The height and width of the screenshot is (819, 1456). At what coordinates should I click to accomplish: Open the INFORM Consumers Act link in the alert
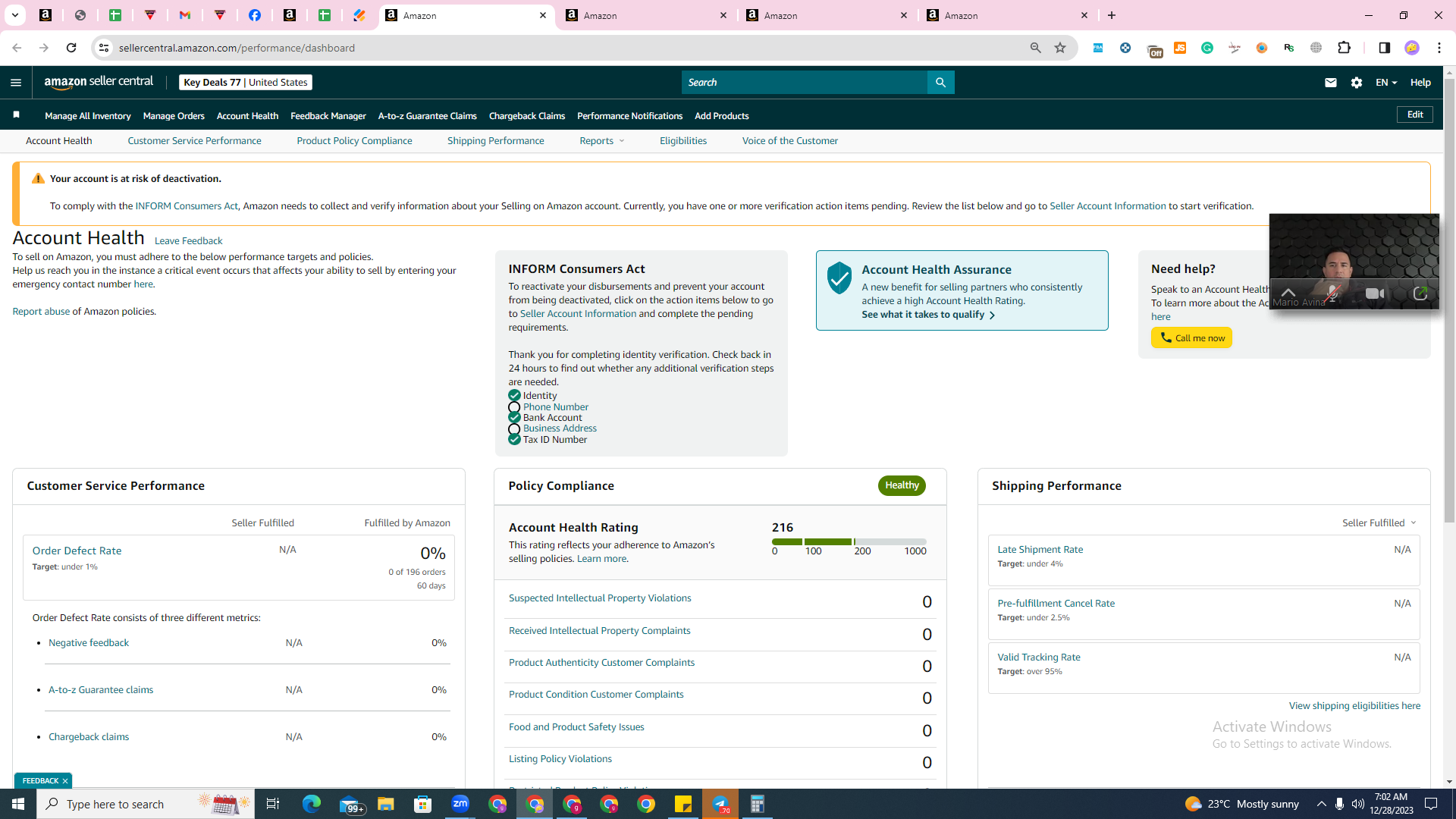click(x=187, y=206)
